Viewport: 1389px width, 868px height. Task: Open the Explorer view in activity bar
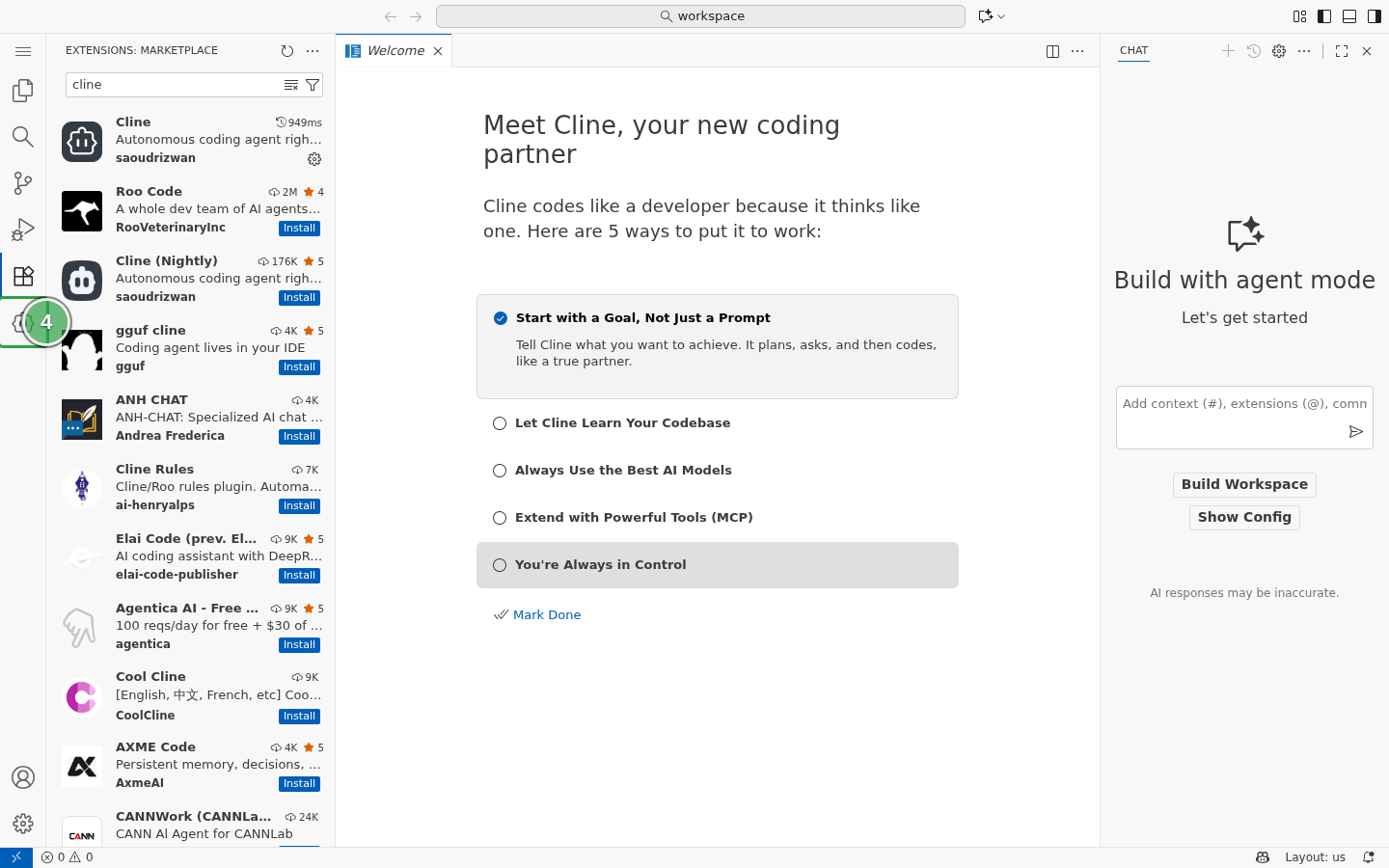[x=23, y=91]
